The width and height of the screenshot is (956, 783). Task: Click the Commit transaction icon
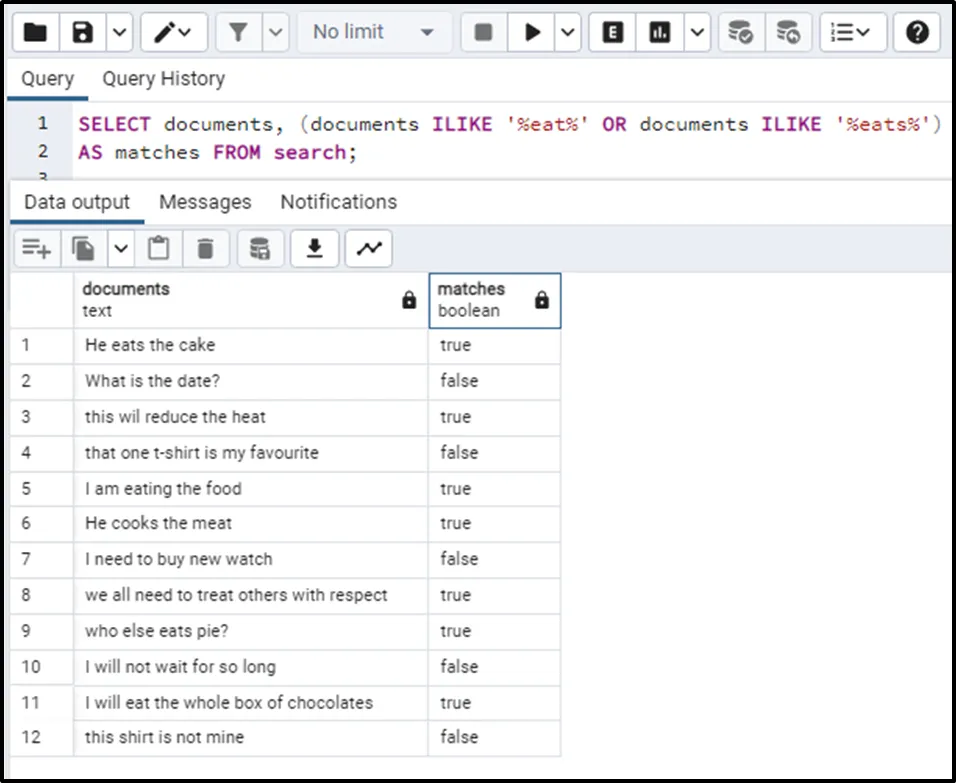click(740, 33)
